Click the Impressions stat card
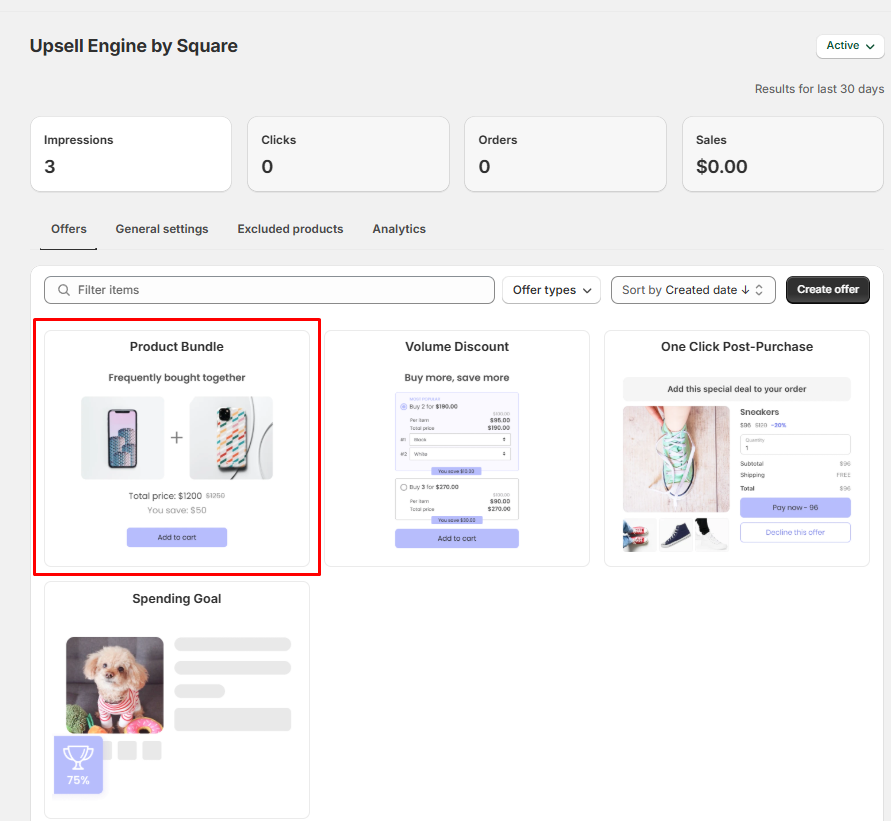891x821 pixels. [131, 154]
